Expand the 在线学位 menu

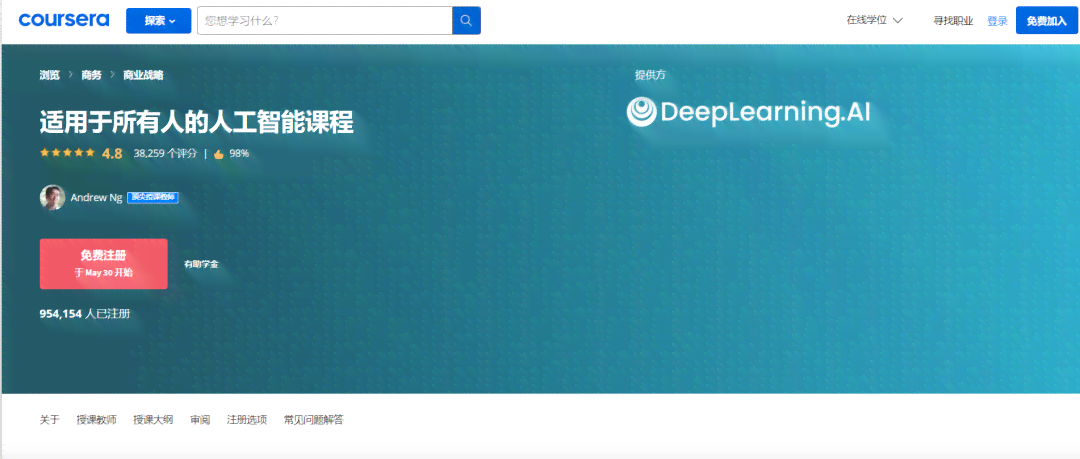874,21
